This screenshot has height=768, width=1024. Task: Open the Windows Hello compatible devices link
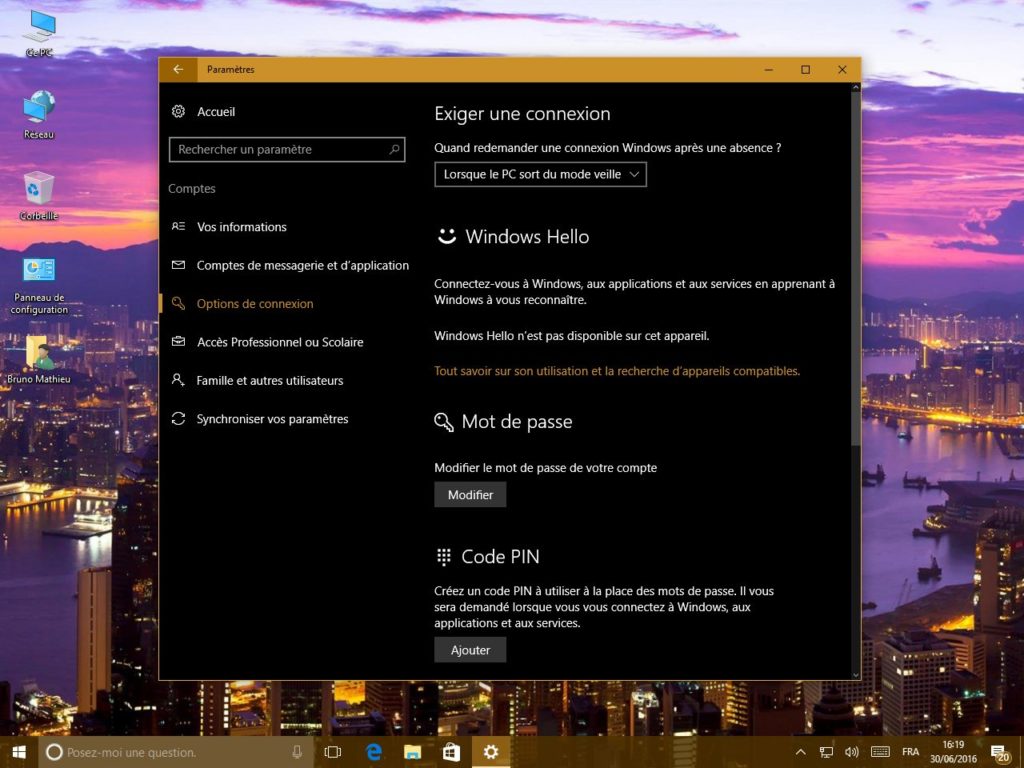pyautogui.click(x=617, y=370)
